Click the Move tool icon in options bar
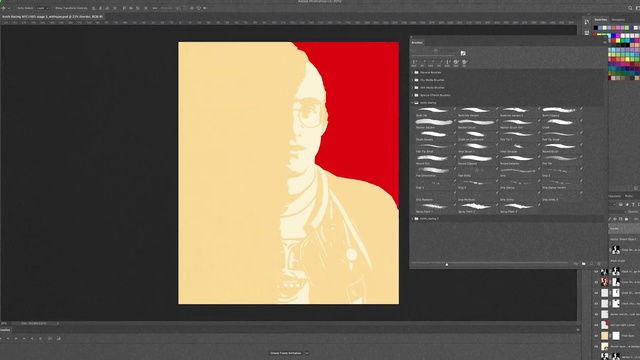This screenshot has height=360, width=640. (x=3, y=8)
